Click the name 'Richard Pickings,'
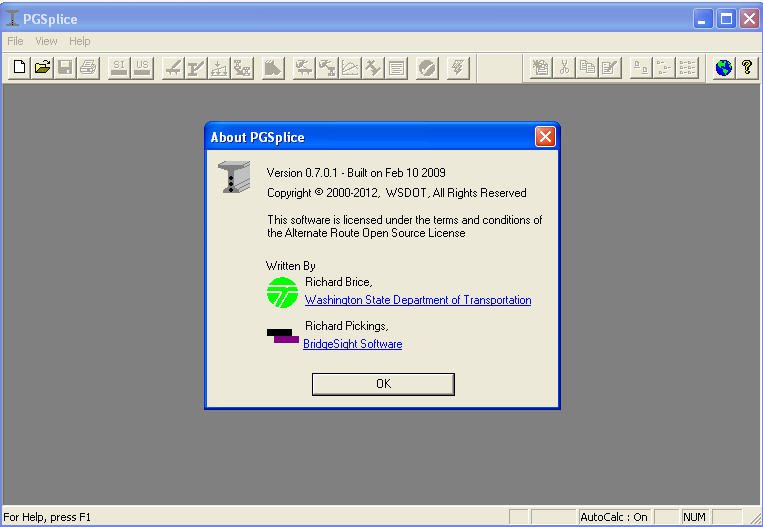This screenshot has width=763, height=527. pyautogui.click(x=346, y=326)
